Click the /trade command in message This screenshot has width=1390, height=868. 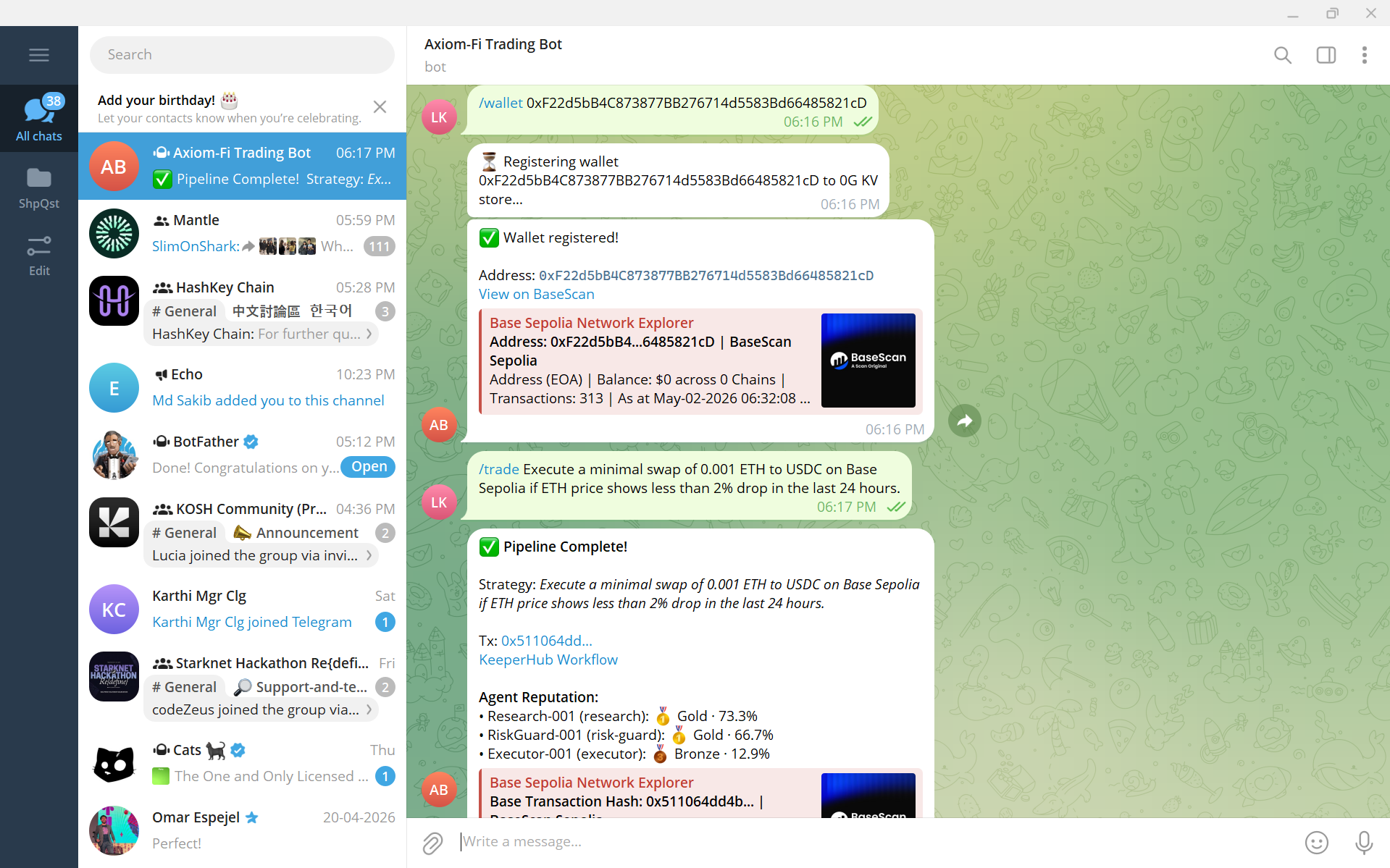pos(499,469)
